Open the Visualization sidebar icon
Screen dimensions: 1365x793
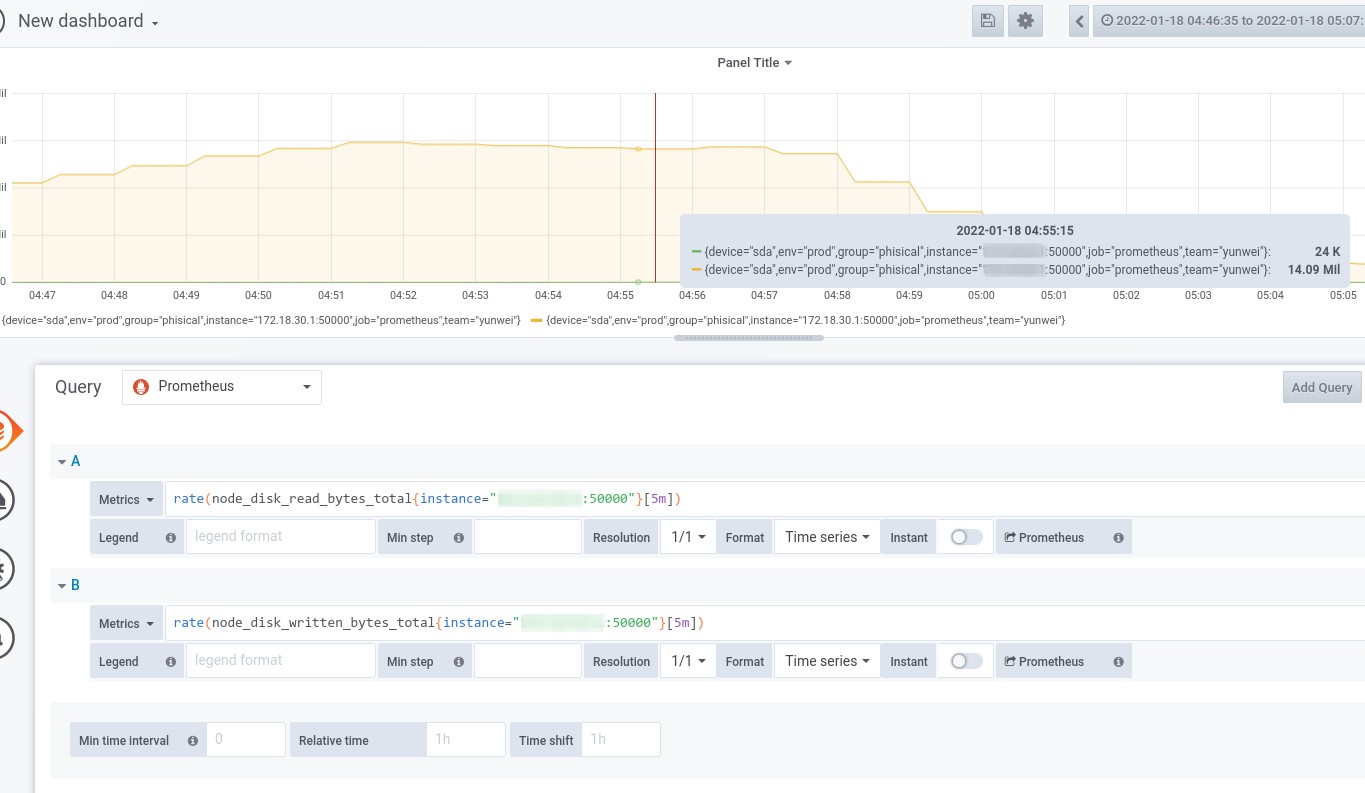(x=5, y=499)
